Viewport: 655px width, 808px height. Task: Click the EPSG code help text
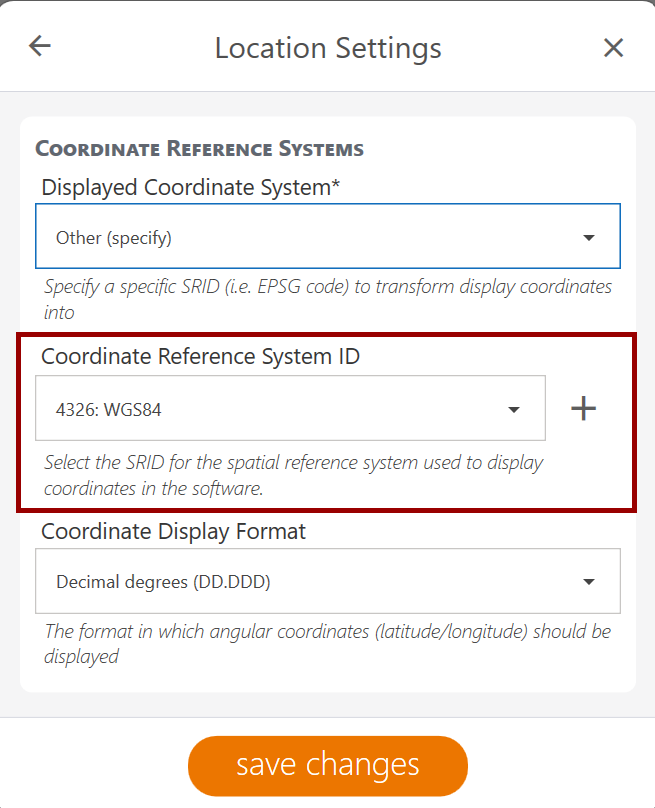(x=327, y=298)
